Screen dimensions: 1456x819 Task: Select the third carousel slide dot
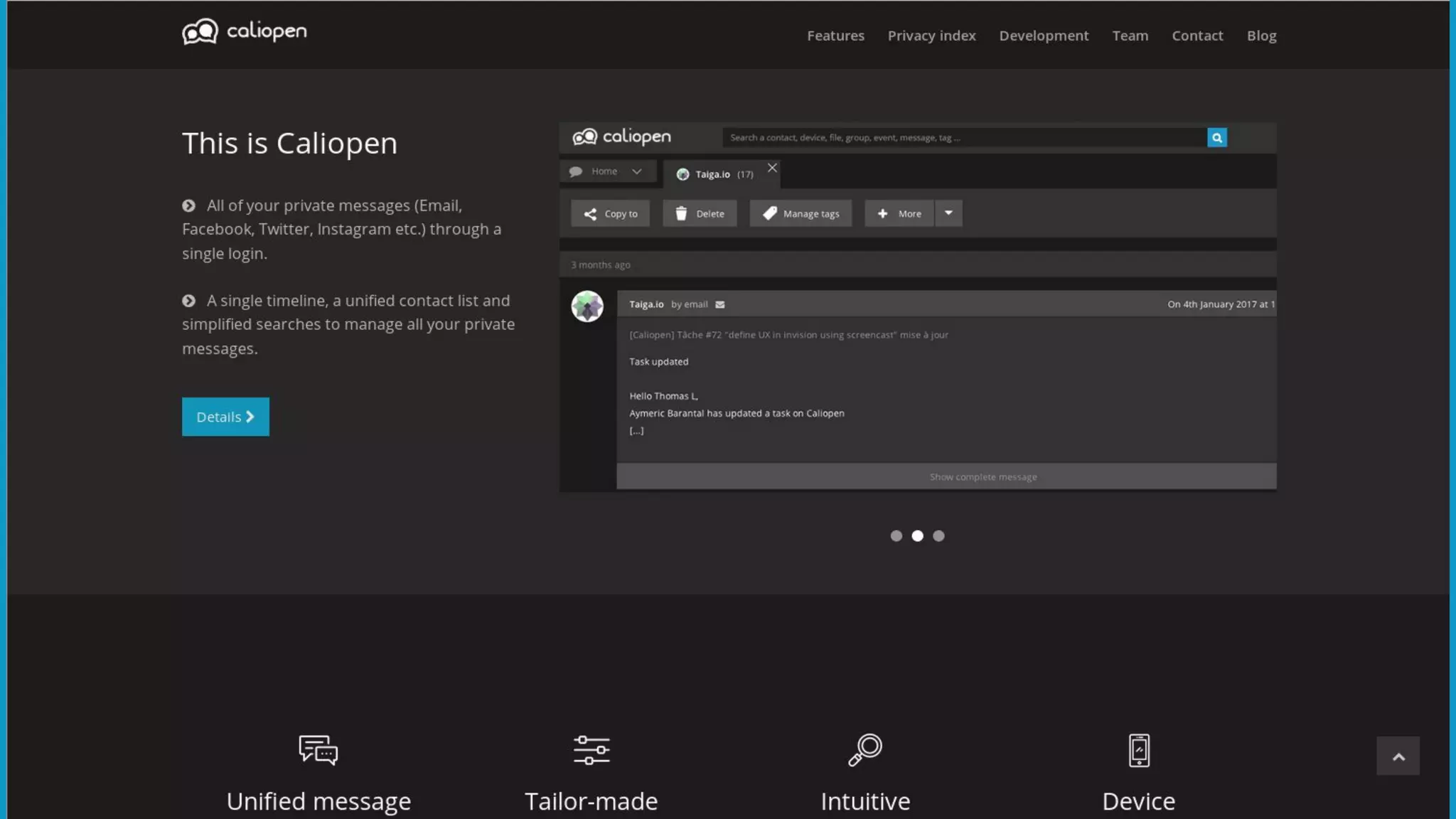point(938,536)
